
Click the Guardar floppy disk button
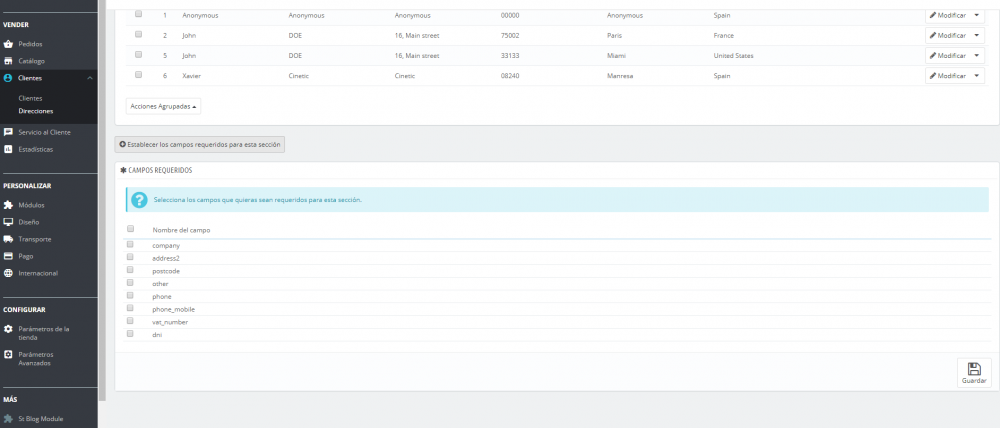click(974, 373)
